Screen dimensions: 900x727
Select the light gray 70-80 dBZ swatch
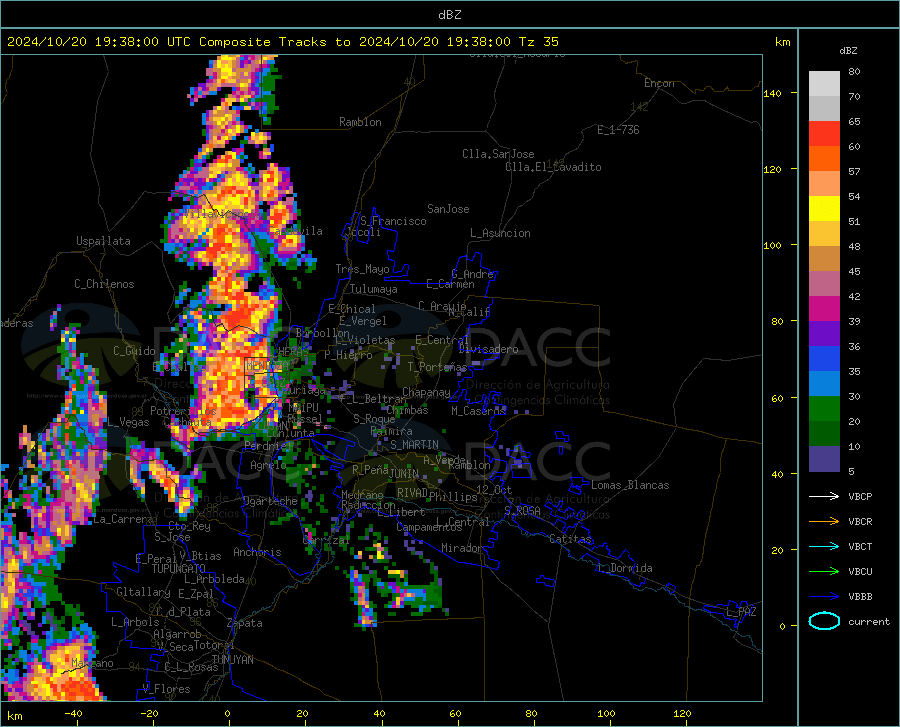[x=824, y=84]
